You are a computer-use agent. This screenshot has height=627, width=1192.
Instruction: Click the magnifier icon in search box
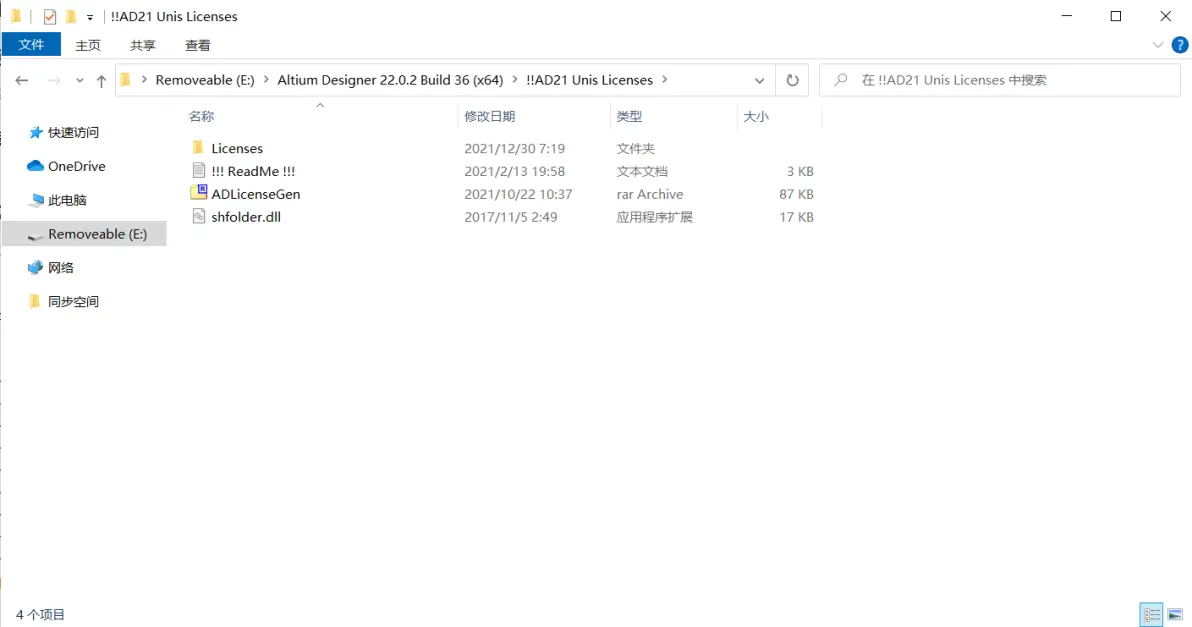click(840, 80)
